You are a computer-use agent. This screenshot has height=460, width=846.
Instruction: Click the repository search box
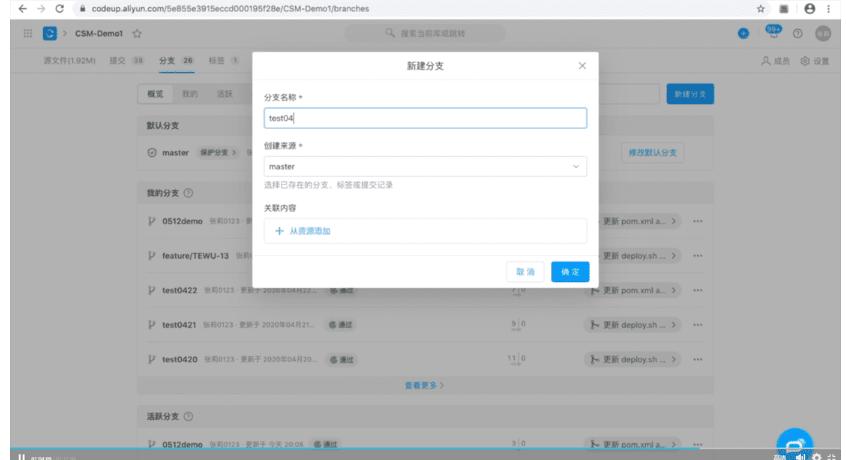[x=425, y=33]
